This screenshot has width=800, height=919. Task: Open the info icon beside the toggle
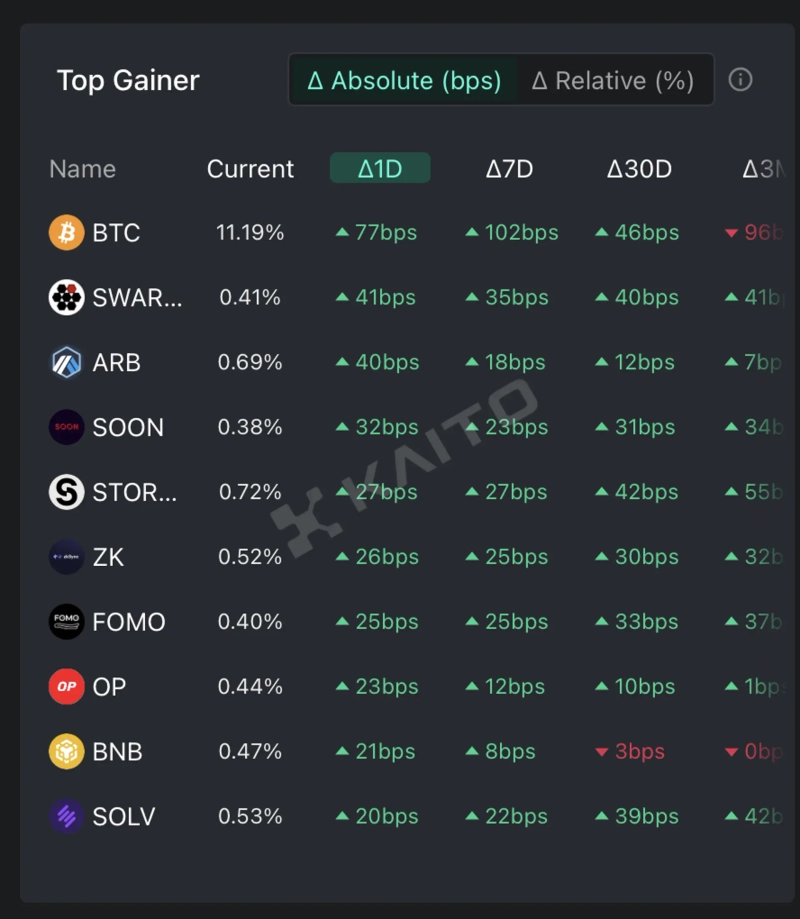click(x=740, y=80)
